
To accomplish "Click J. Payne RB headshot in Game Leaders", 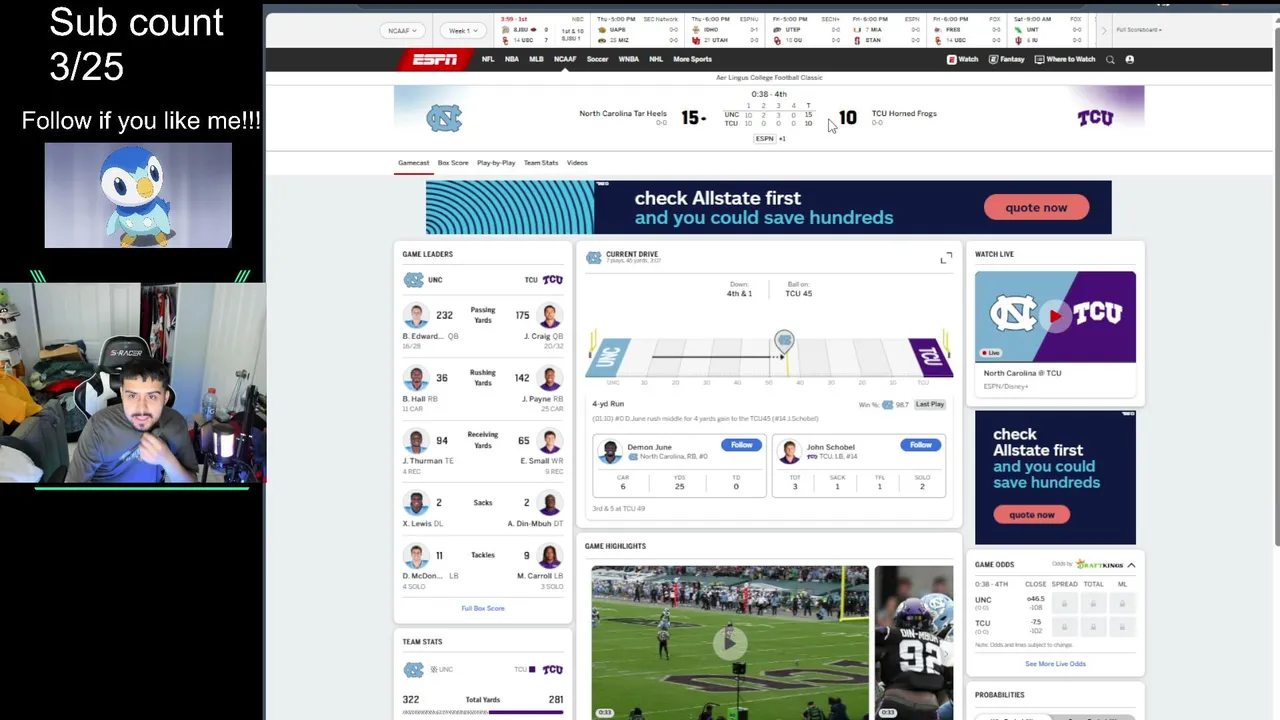I will (549, 379).
